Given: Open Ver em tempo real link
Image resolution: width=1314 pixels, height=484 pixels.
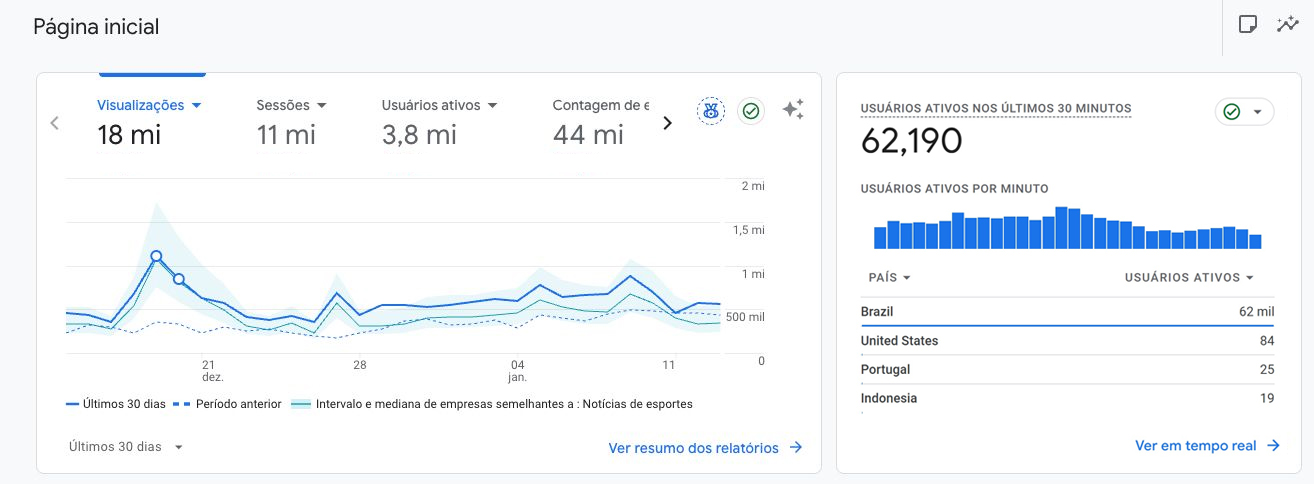Looking at the screenshot, I should (x=1195, y=446).
